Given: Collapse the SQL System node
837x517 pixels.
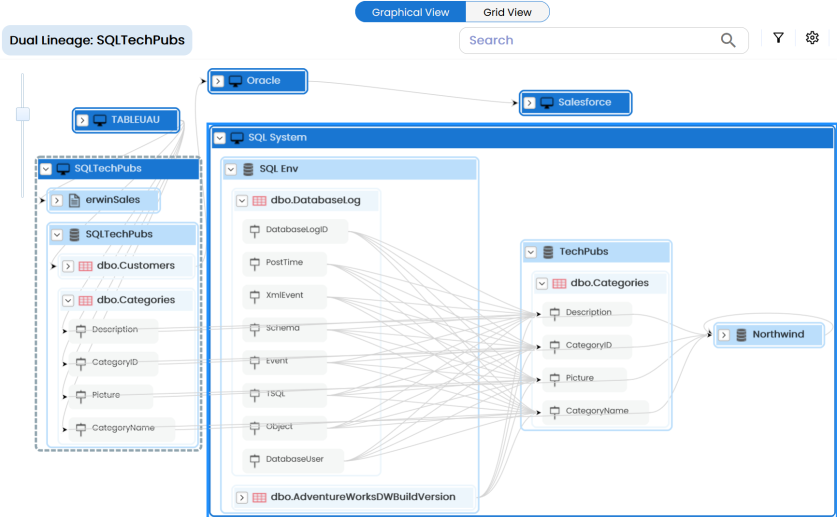Looking at the screenshot, I should click(x=219, y=138).
